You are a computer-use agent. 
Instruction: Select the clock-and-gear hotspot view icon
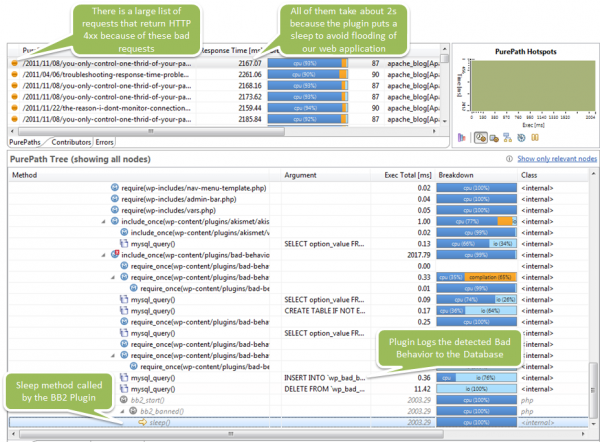pyautogui.click(x=481, y=137)
